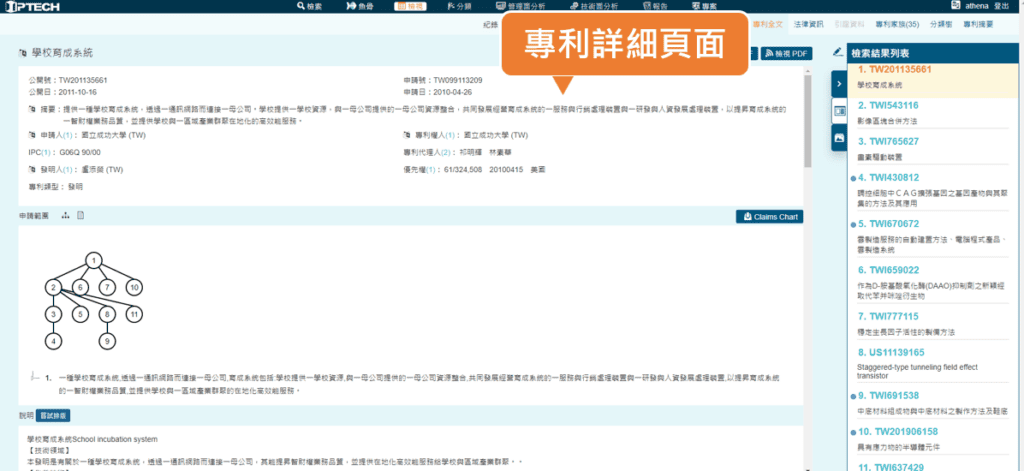This screenshot has width=1024, height=471.
Task: Select result US11139165 in results list
Action: [x=897, y=352]
